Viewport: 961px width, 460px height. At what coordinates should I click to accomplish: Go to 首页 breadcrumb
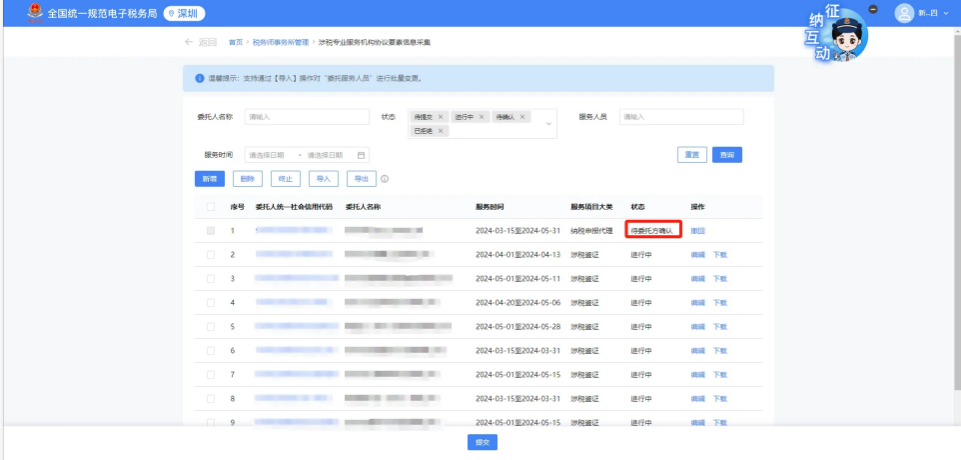tap(235, 42)
